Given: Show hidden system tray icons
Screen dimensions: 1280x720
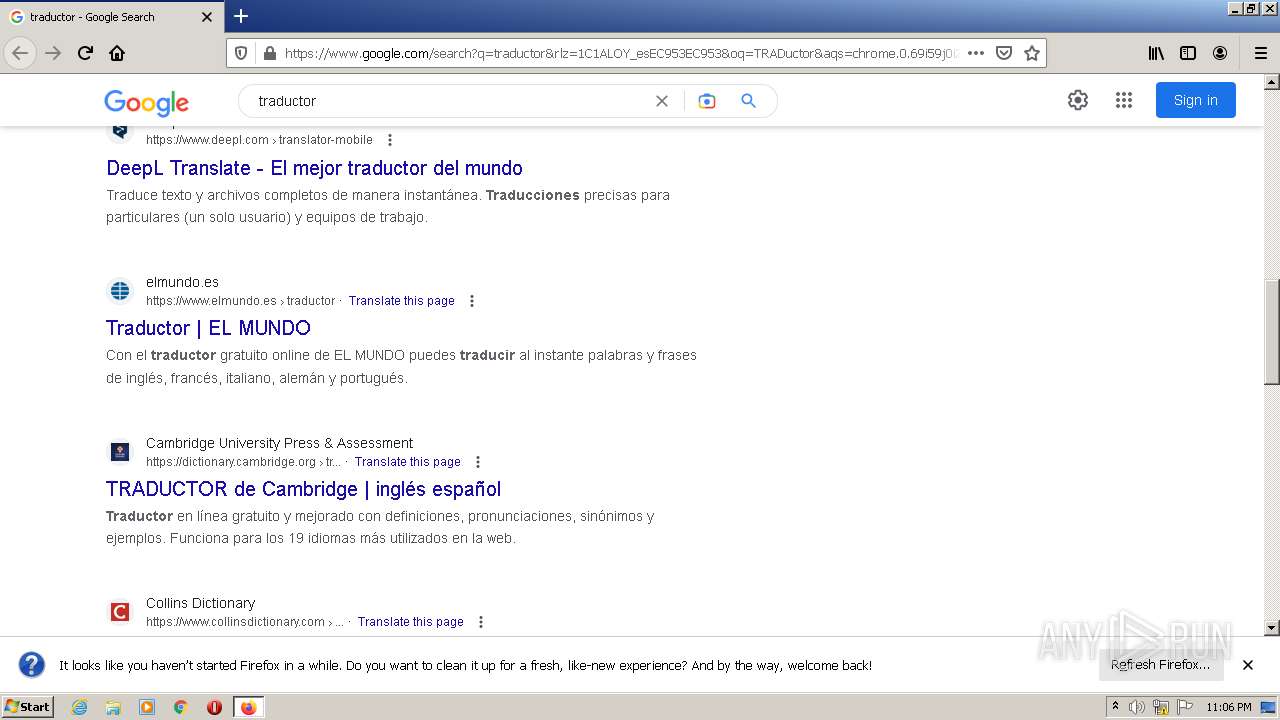Looking at the screenshot, I should [x=1115, y=707].
